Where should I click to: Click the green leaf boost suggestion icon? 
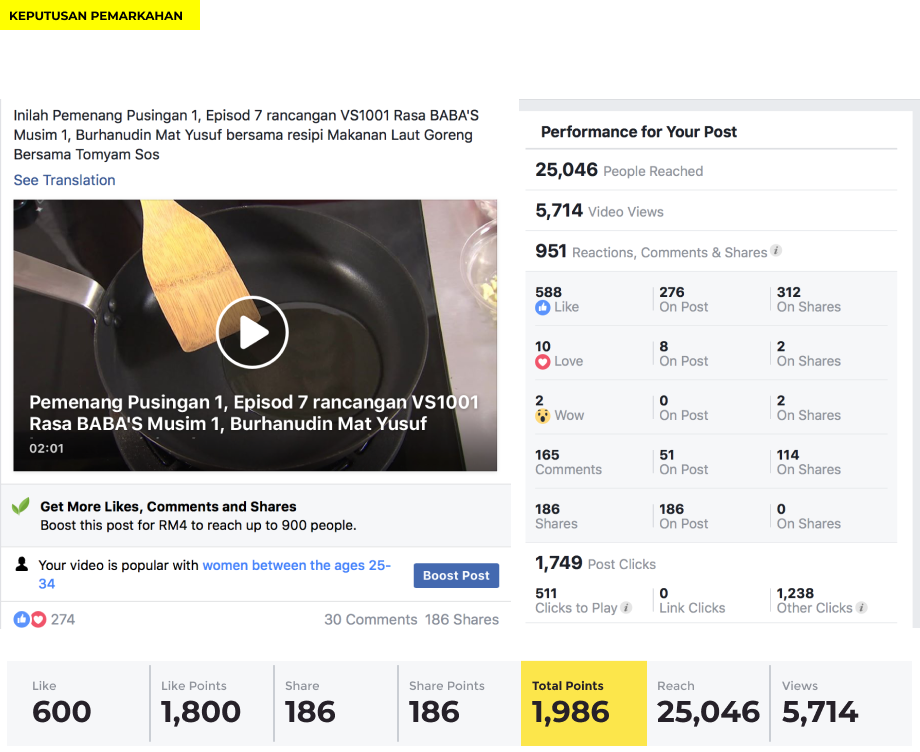click(x=21, y=506)
